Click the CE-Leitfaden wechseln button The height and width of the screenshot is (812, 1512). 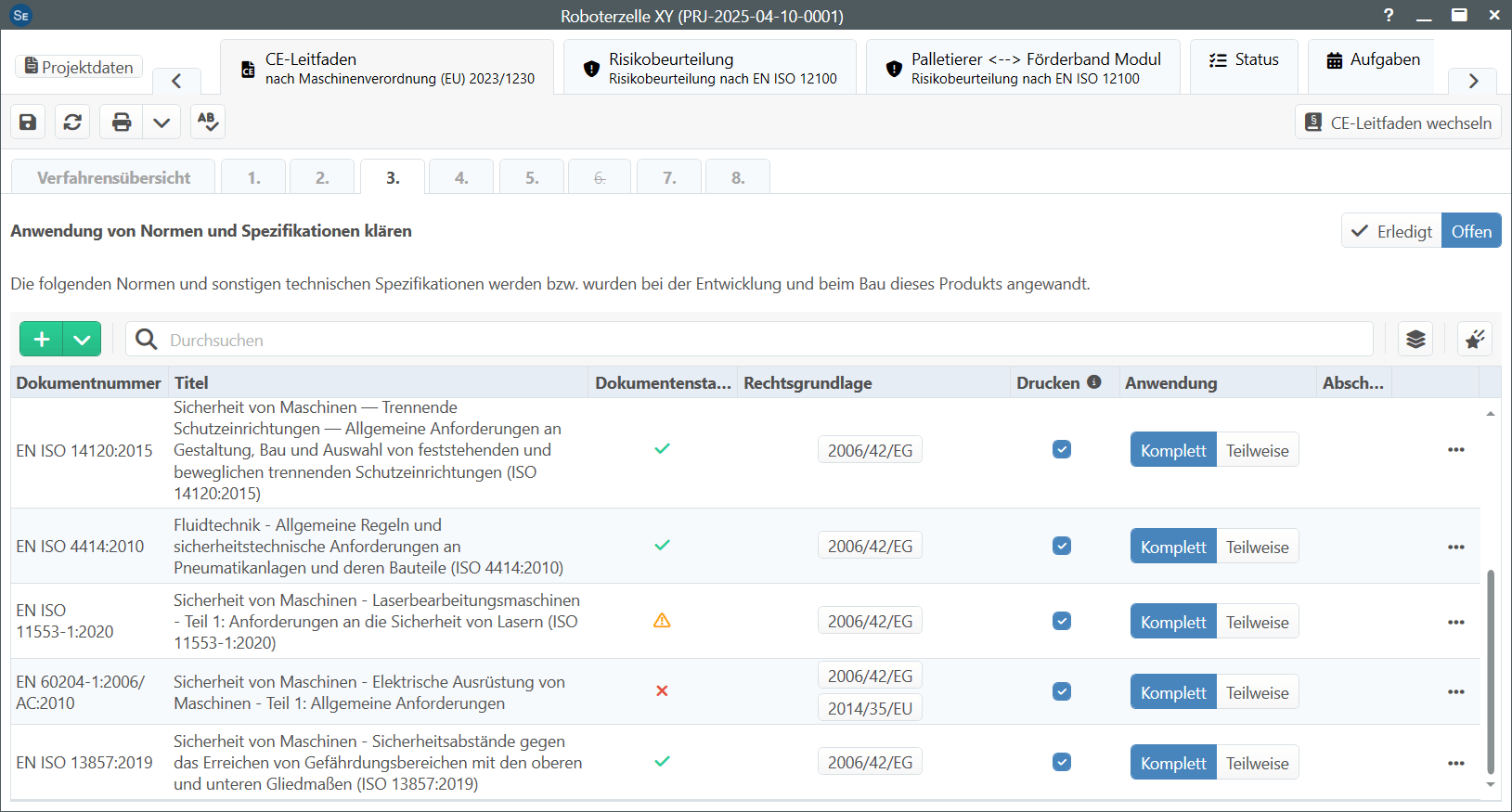point(1398,122)
